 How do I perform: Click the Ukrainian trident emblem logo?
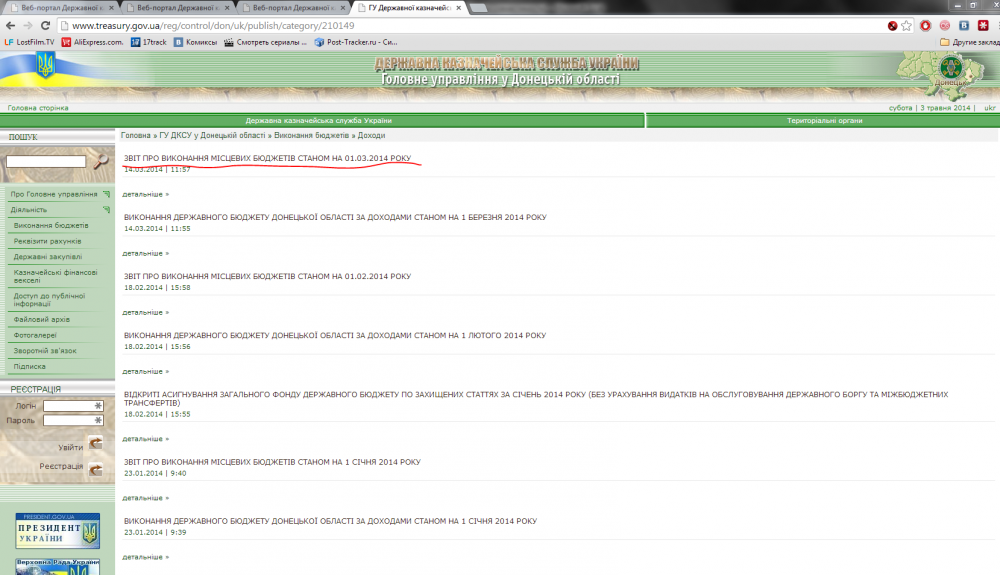[x=45, y=68]
